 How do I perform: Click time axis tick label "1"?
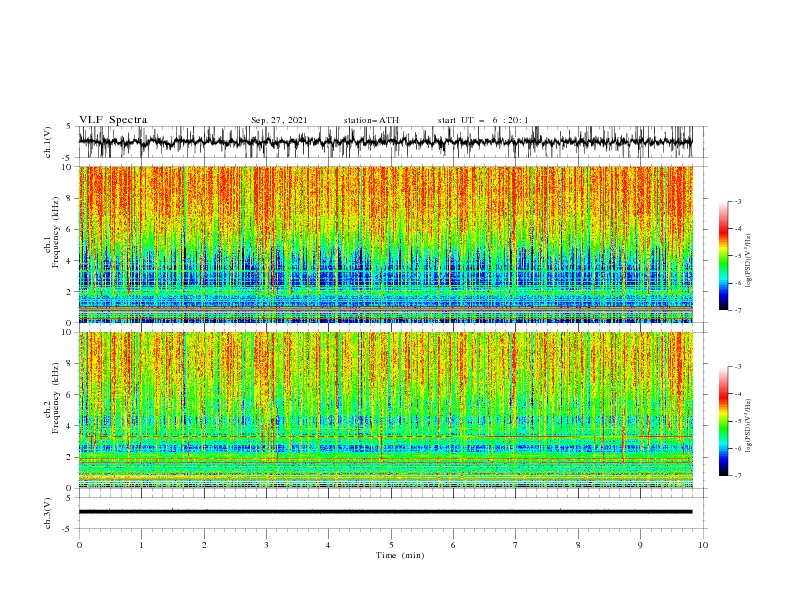[x=141, y=545]
